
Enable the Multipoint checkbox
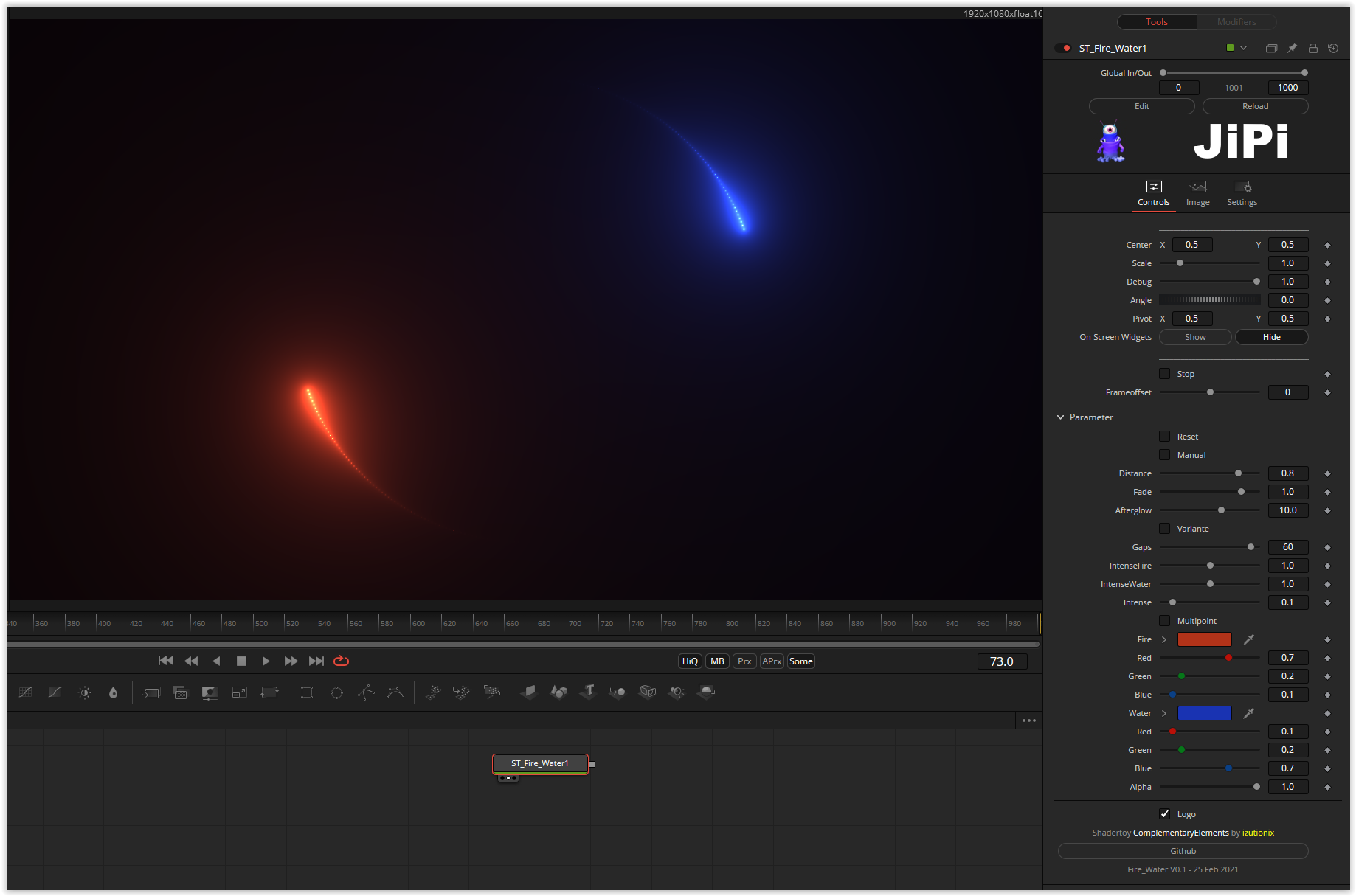point(1164,621)
